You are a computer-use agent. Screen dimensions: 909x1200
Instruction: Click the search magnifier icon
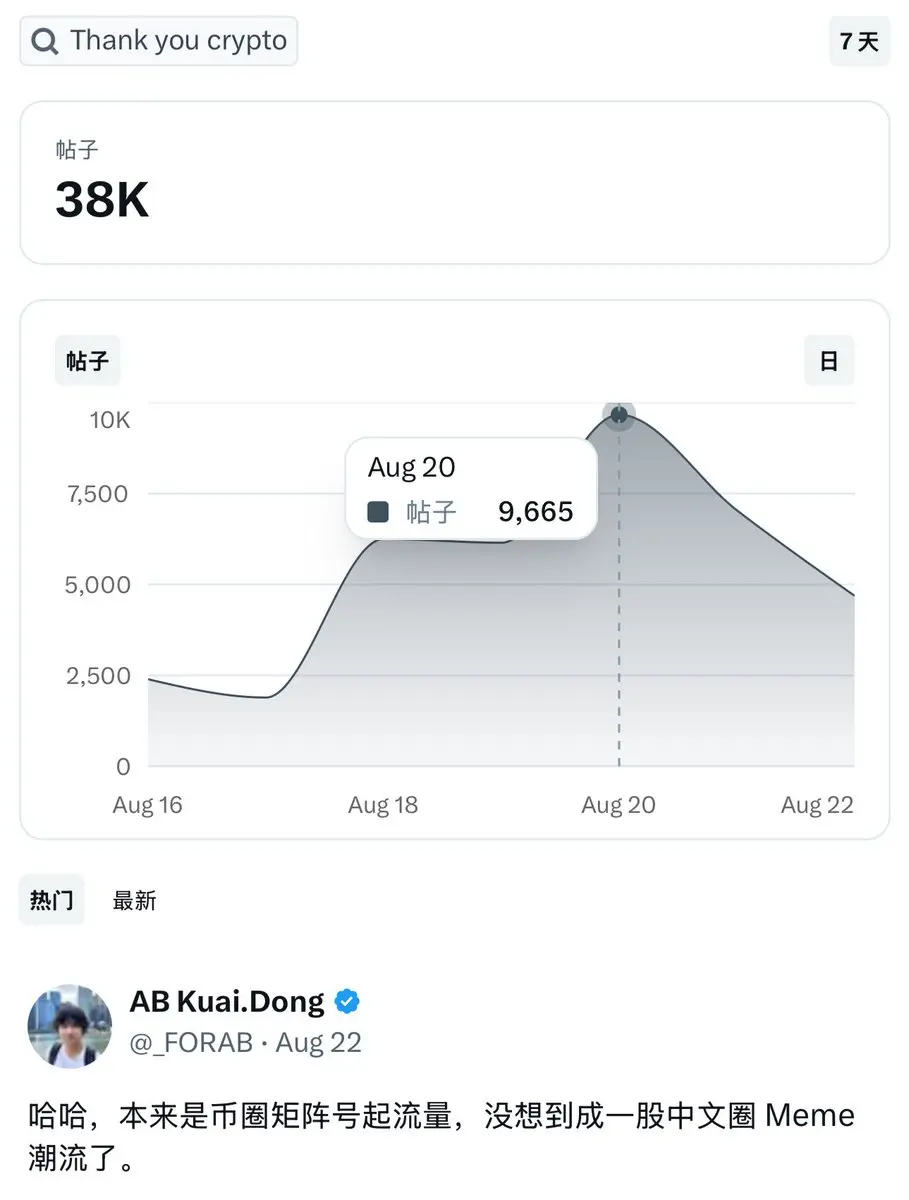[45, 42]
